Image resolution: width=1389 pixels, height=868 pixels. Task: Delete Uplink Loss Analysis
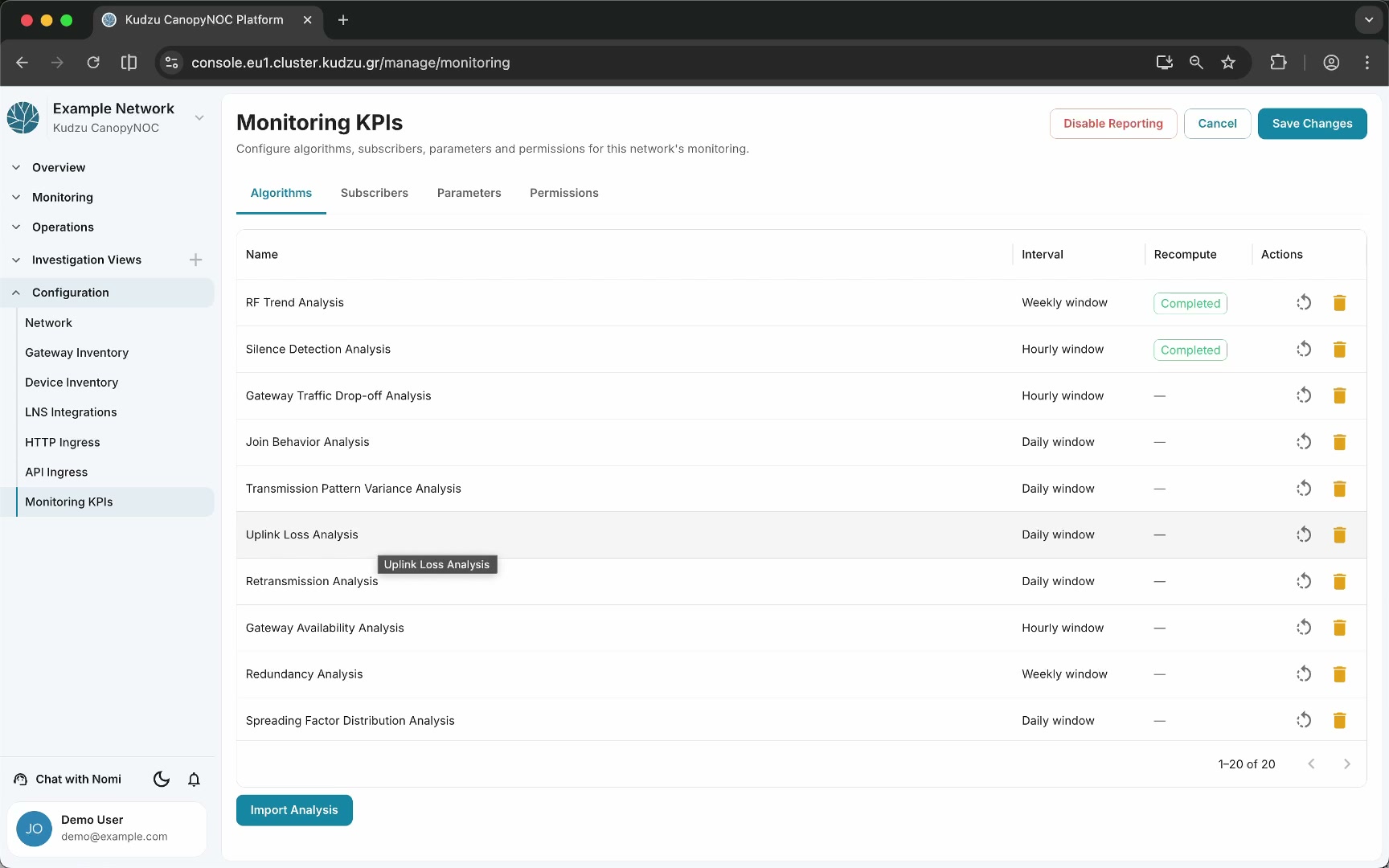[1339, 535]
